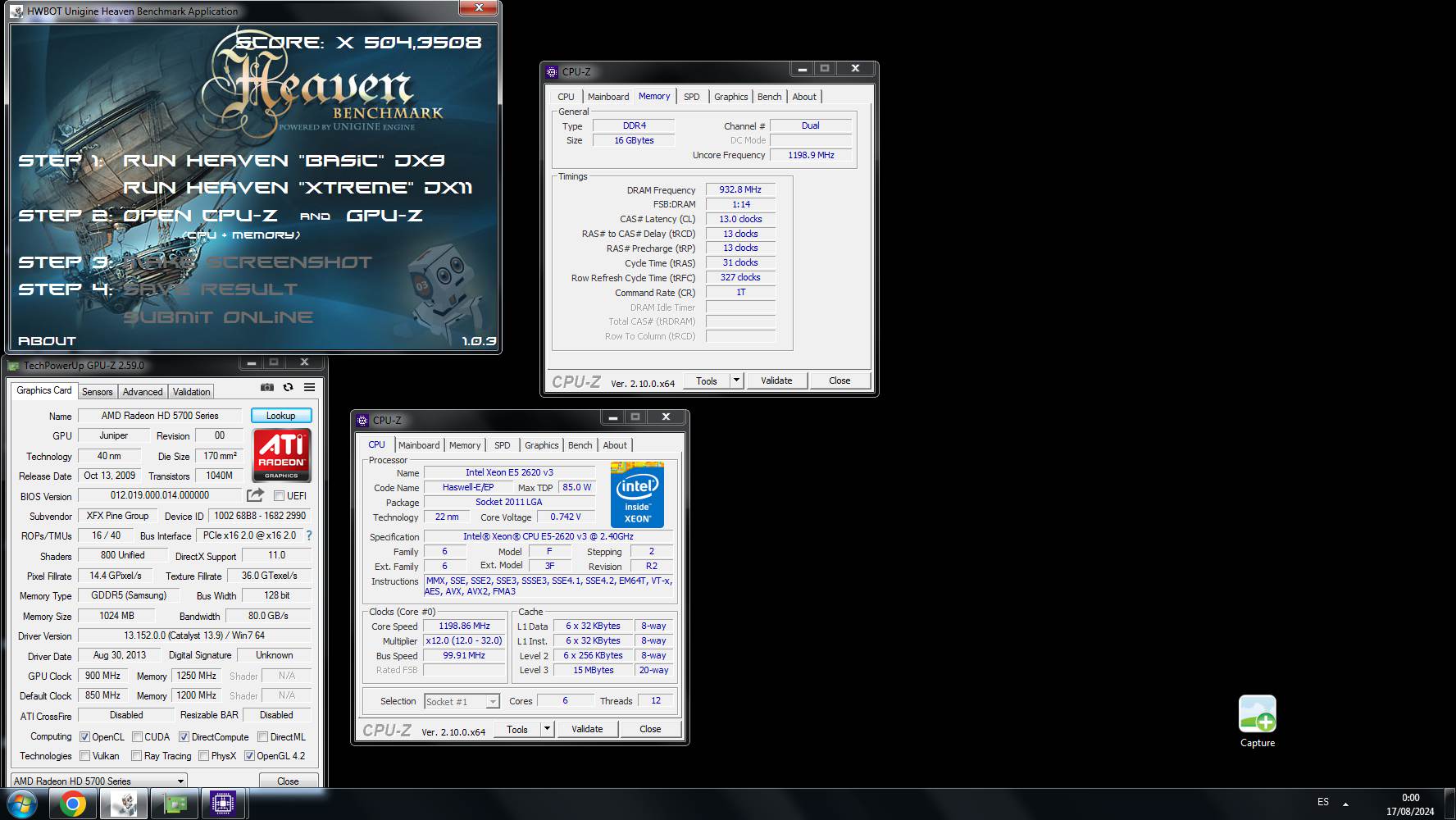Click the CPU-Z CPU window title icon

pyautogui.click(x=362, y=420)
